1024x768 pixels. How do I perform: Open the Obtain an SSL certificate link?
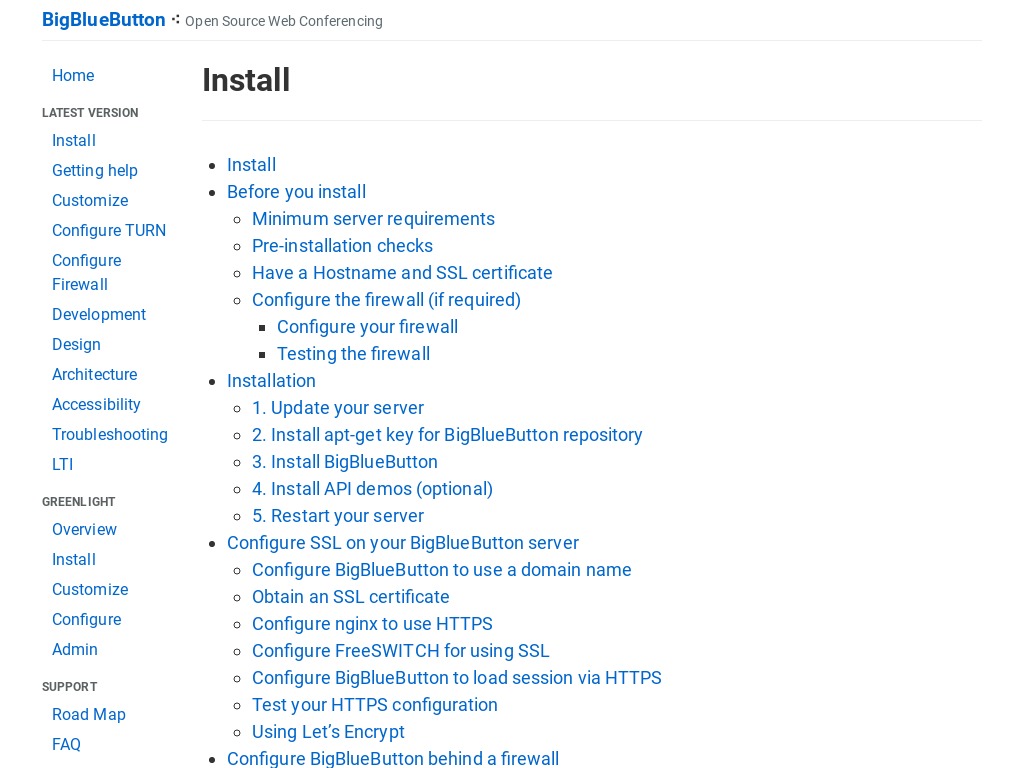click(x=351, y=597)
